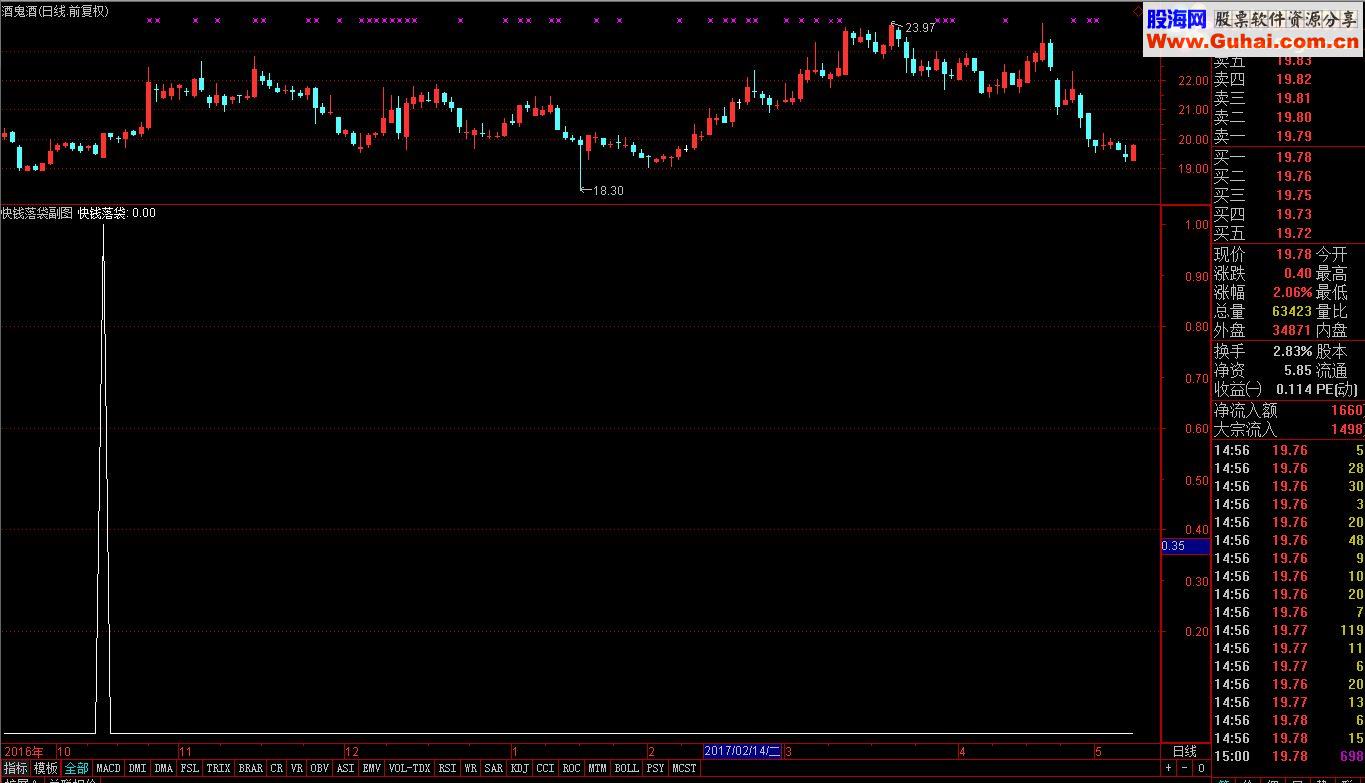Click the 净资 value 5.85
Screen dimensions: 1365x783
pos(1297,370)
